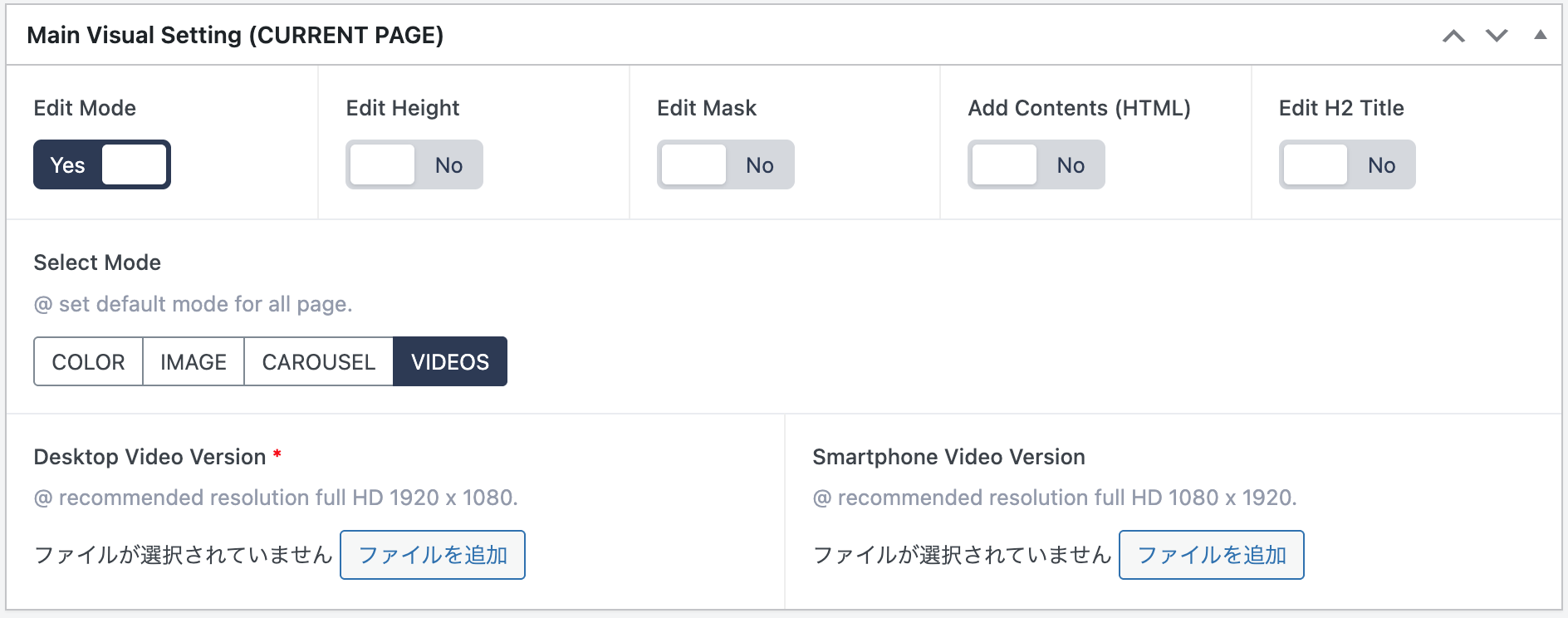Switch on Edit H2 Title toggle
Screen dimensions: 1568x618
point(1347,164)
